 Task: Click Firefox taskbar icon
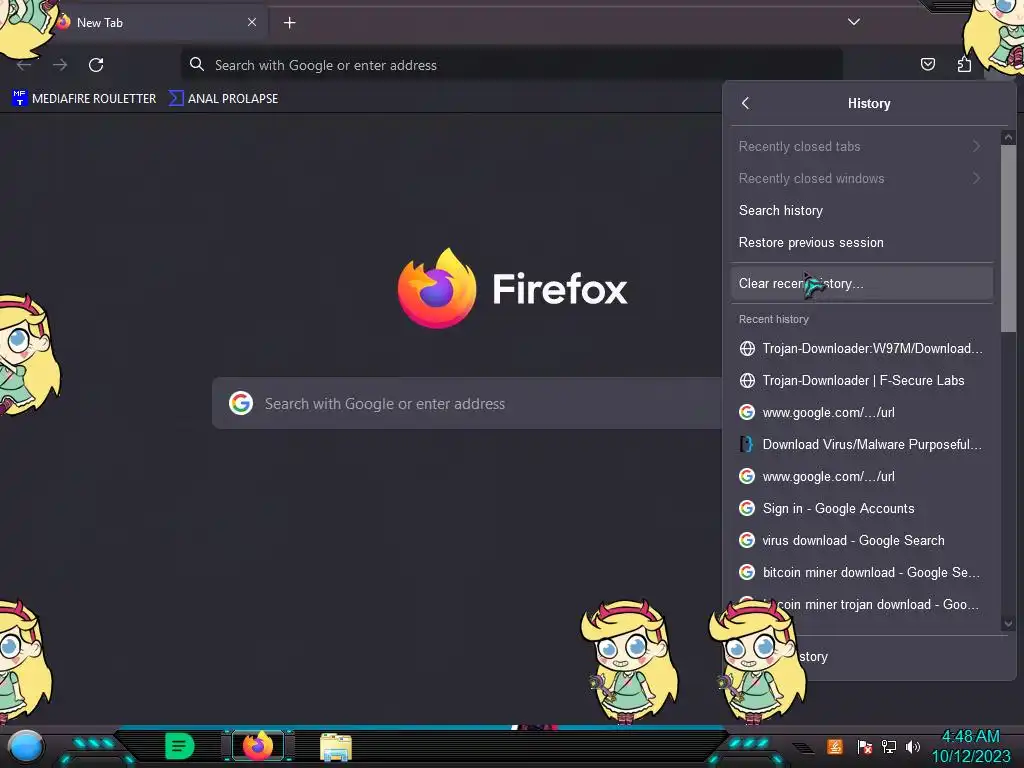[257, 746]
